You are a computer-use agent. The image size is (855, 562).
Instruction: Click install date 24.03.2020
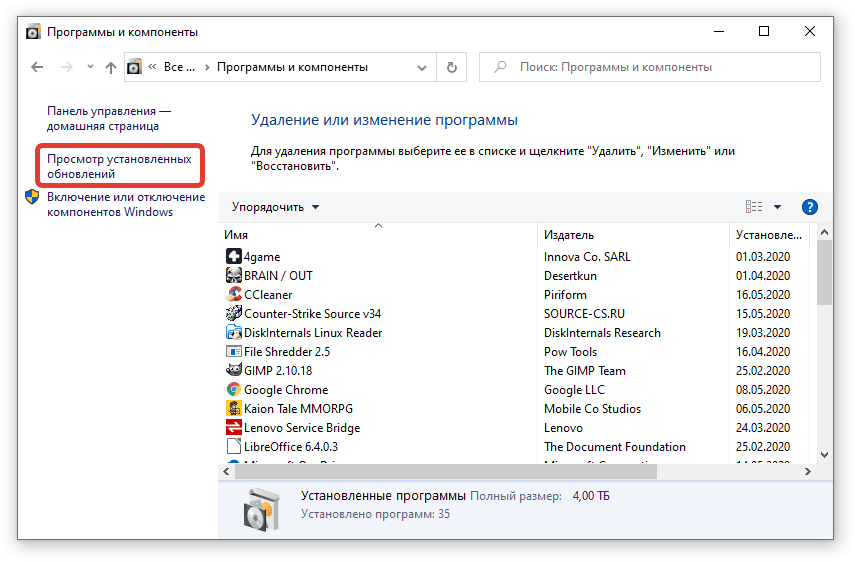click(x=763, y=428)
